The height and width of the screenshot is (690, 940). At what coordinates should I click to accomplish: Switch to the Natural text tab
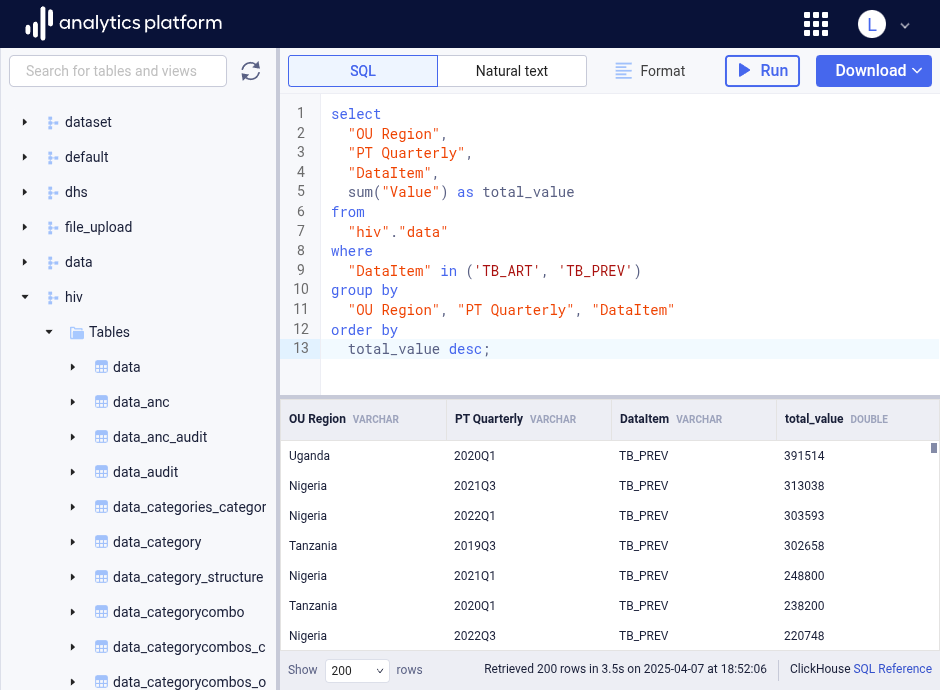pyautogui.click(x=512, y=71)
